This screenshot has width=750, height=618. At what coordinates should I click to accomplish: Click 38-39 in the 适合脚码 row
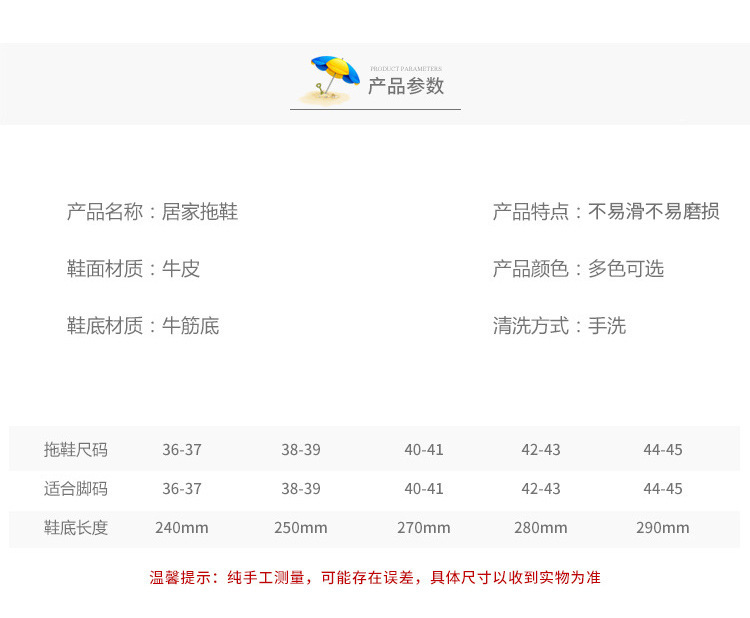(301, 489)
